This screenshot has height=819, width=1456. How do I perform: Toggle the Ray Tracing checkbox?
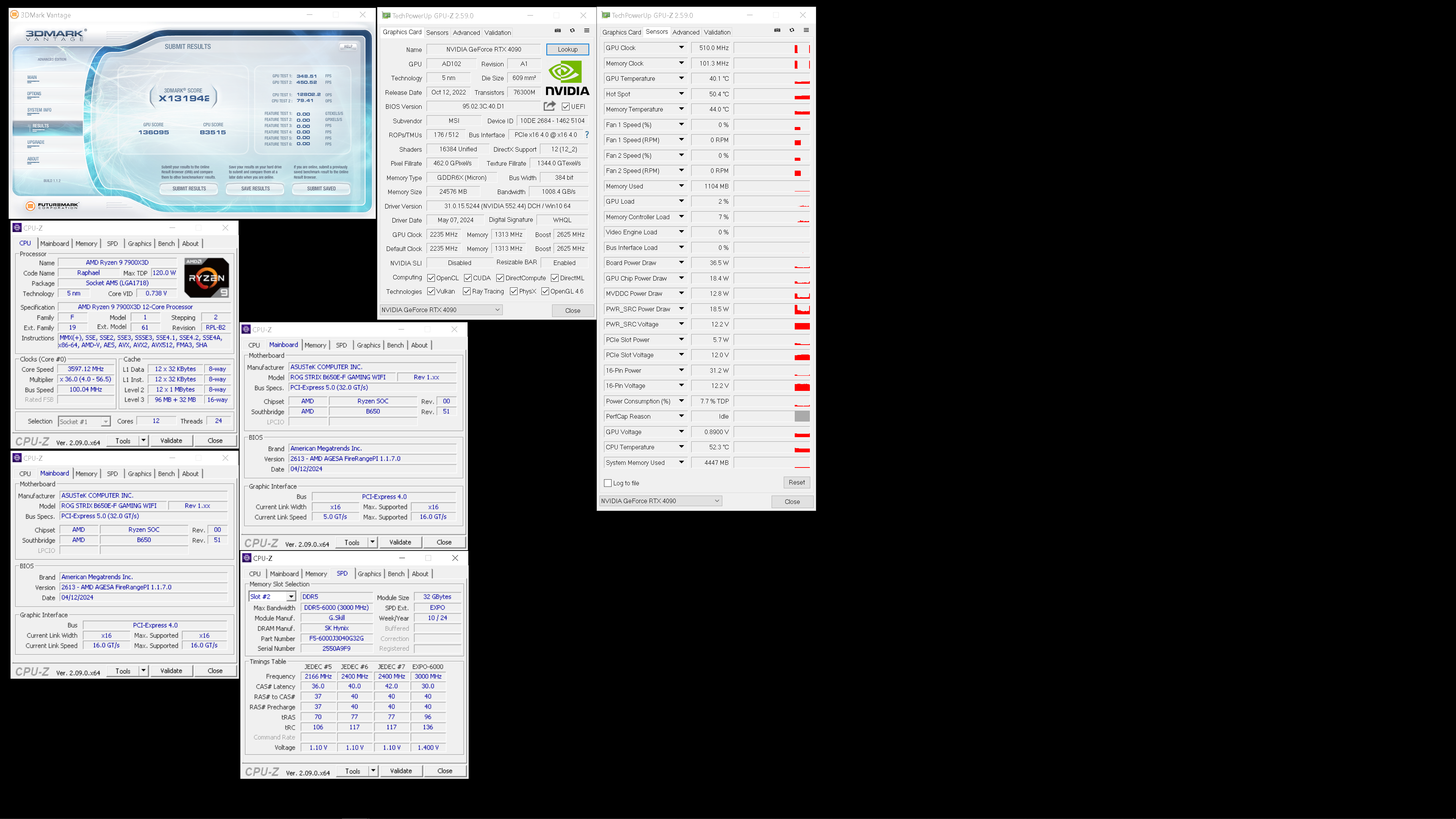[467, 292]
